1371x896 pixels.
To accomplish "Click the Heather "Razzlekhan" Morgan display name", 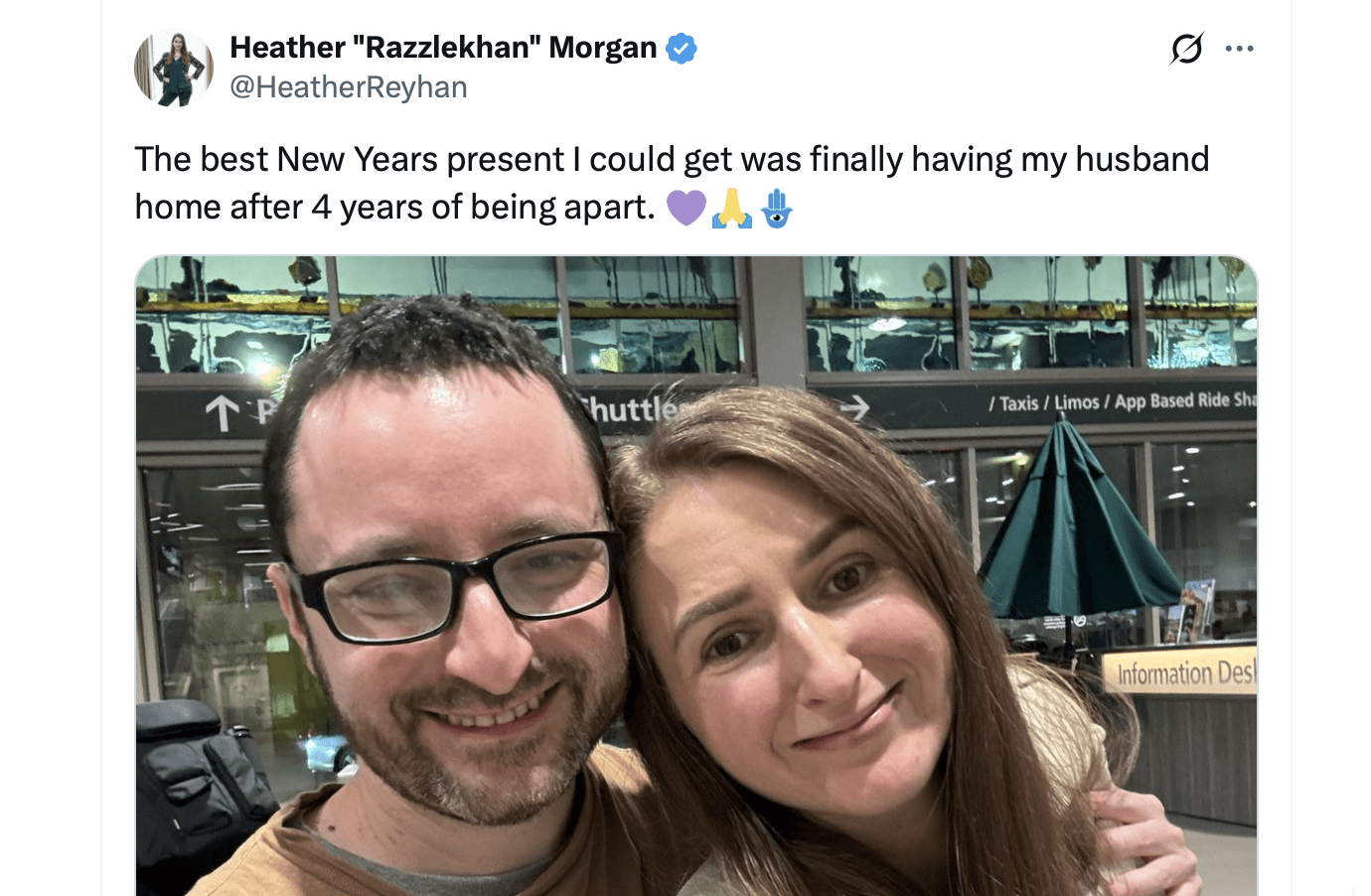I will click(x=443, y=47).
